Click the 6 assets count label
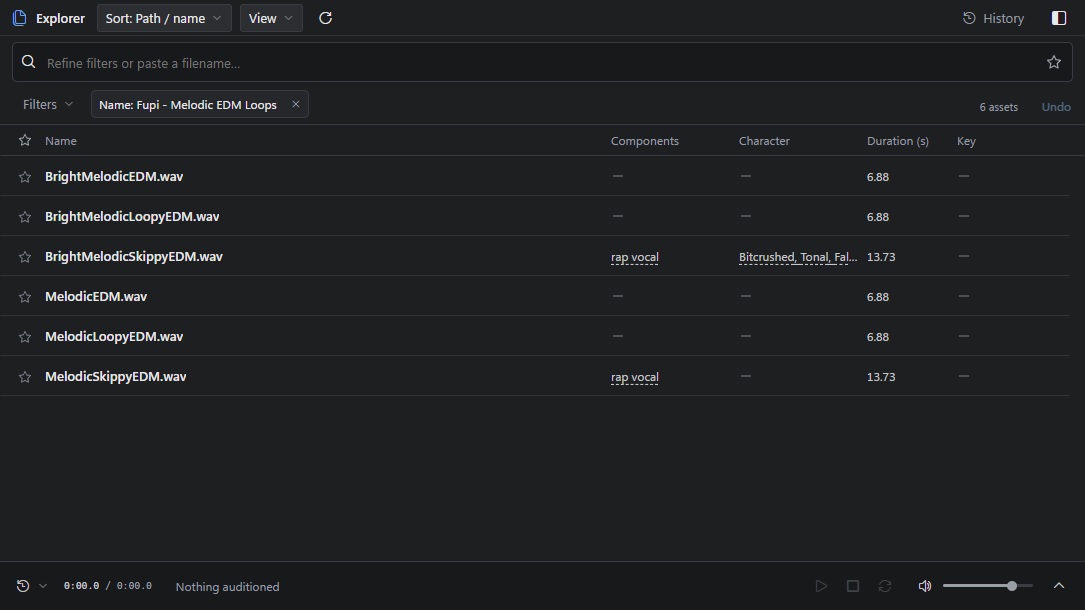The width and height of the screenshot is (1085, 610). (999, 107)
